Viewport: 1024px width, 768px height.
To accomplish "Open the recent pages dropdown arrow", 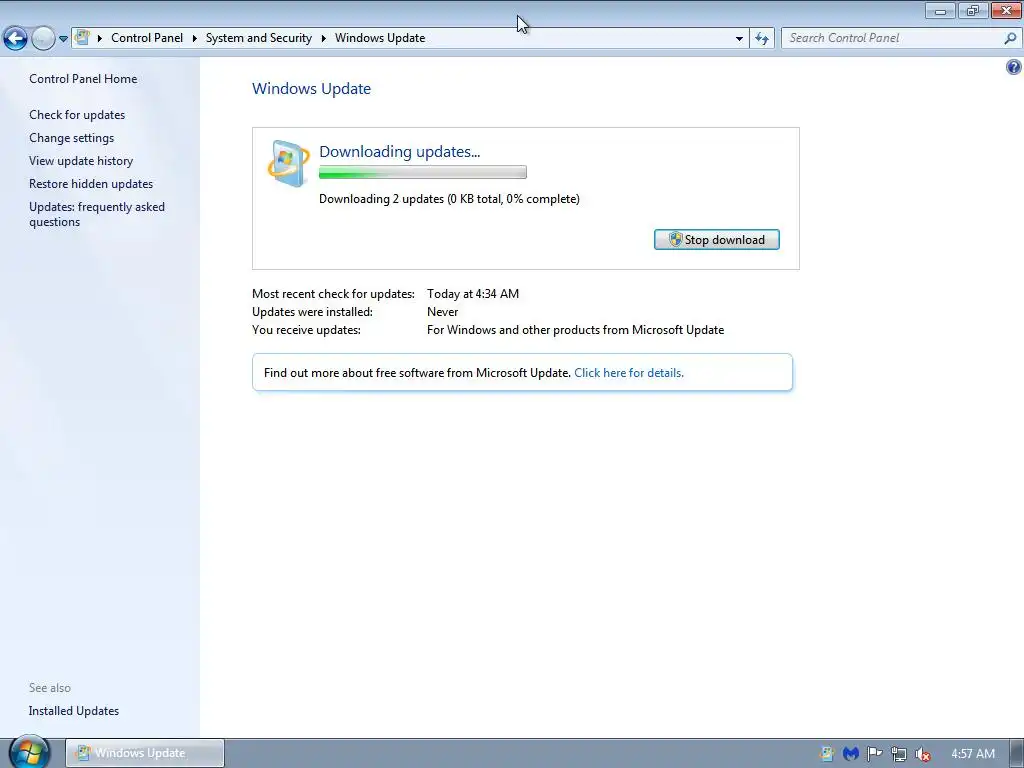I will [x=63, y=39].
